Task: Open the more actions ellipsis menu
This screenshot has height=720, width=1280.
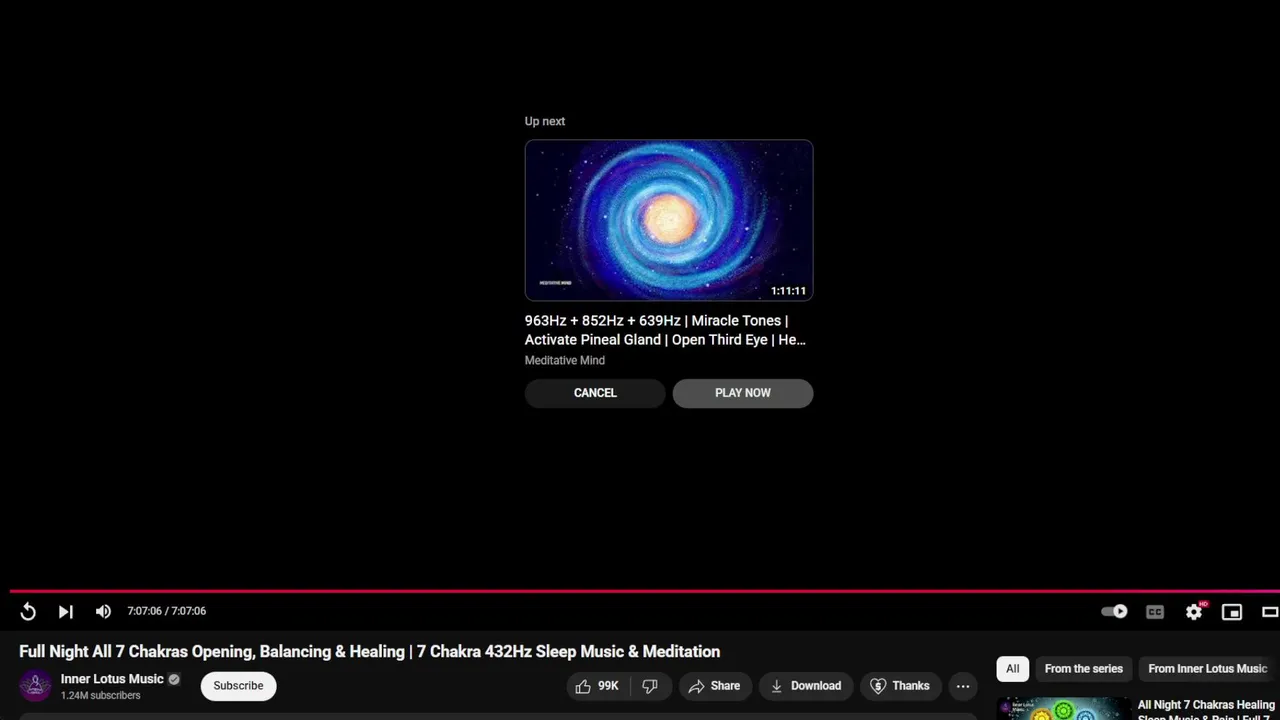Action: click(x=963, y=686)
